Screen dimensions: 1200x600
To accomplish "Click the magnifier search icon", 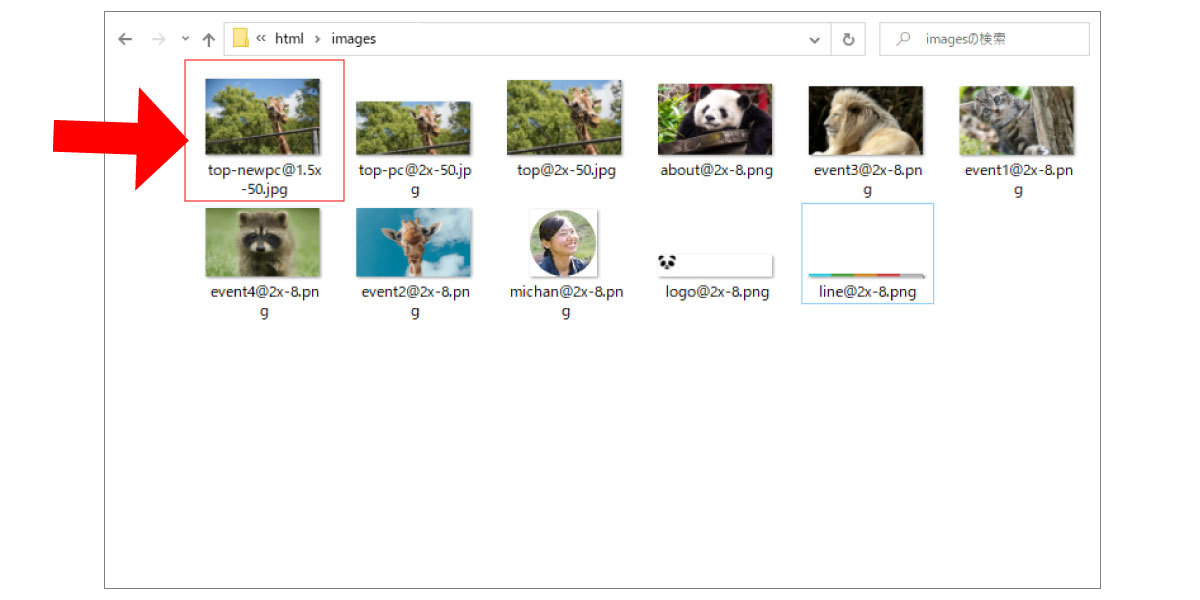I will pos(904,39).
